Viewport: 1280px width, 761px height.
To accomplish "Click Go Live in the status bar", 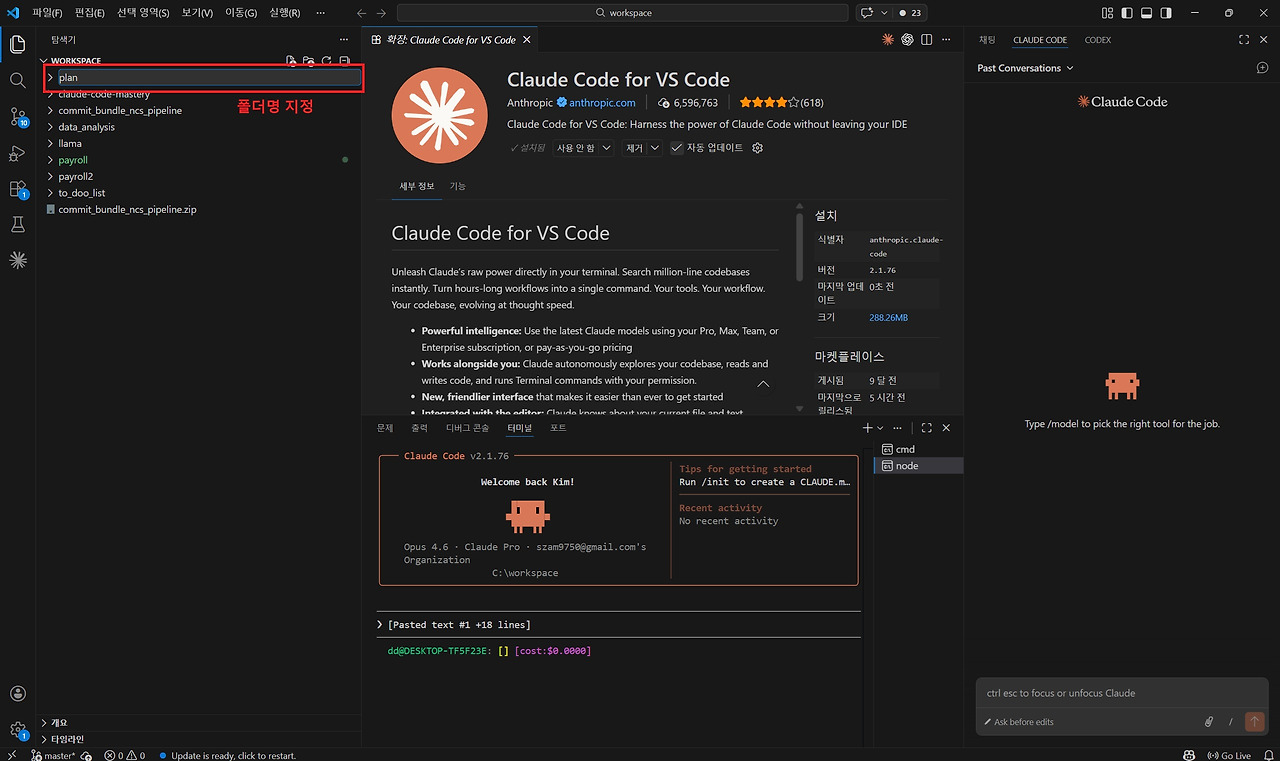I will pos(1229,755).
